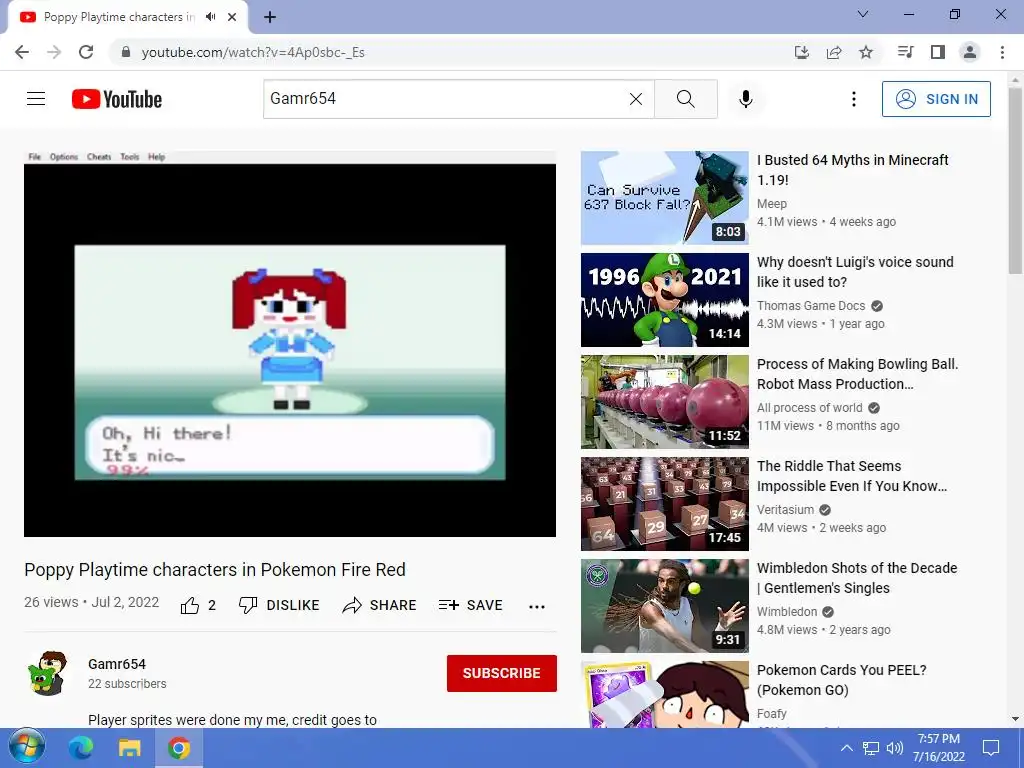Run search with magnifying glass button
Screen dimensions: 1024x768
tap(686, 99)
